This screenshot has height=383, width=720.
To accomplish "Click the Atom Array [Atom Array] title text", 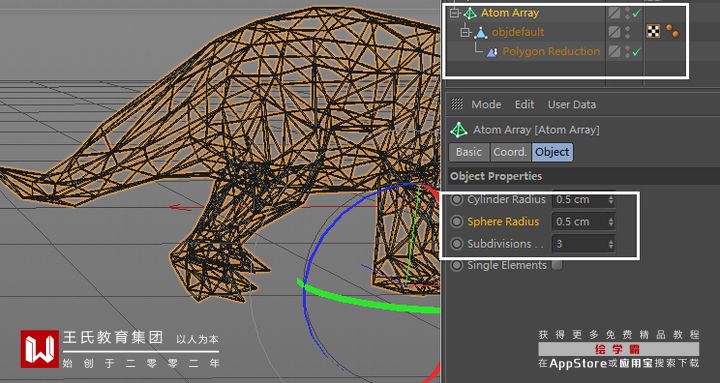I will tap(536, 130).
